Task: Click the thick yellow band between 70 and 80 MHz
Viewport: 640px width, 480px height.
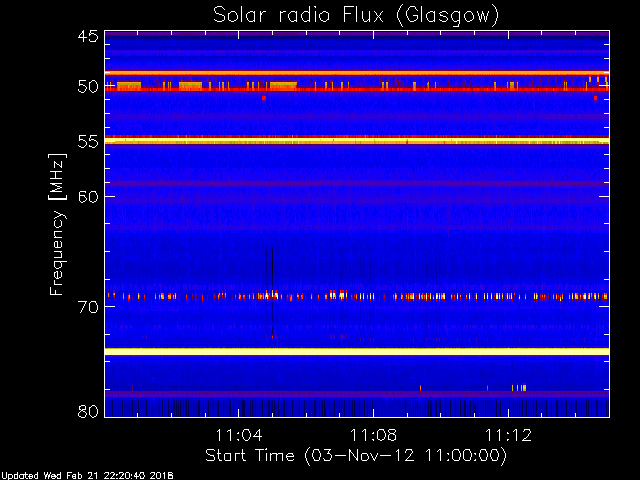Action: tap(357, 352)
